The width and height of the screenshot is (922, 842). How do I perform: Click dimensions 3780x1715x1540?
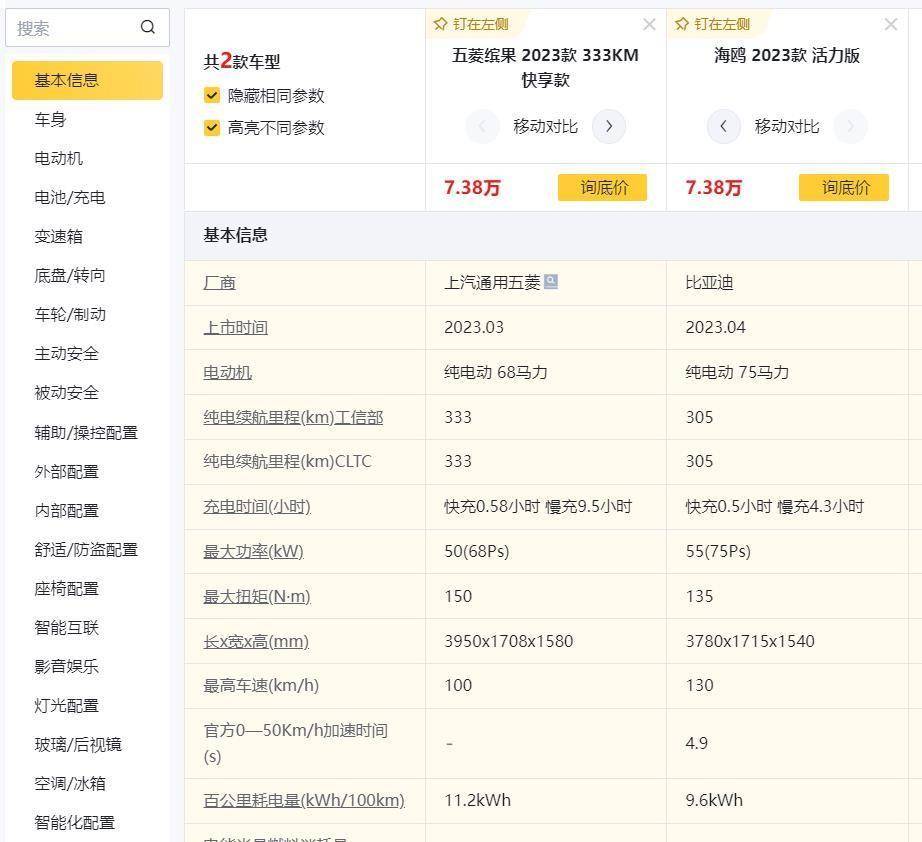(x=750, y=641)
